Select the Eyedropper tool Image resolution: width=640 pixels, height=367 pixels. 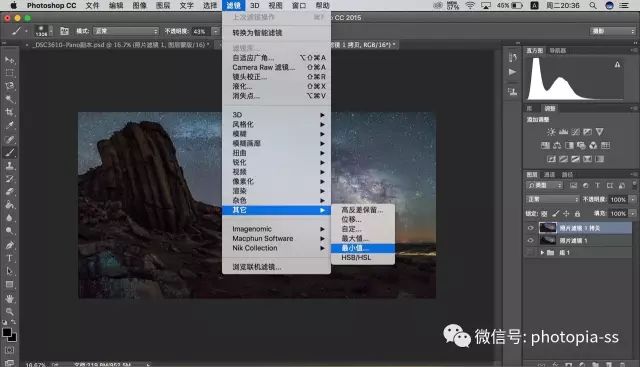(x=9, y=125)
